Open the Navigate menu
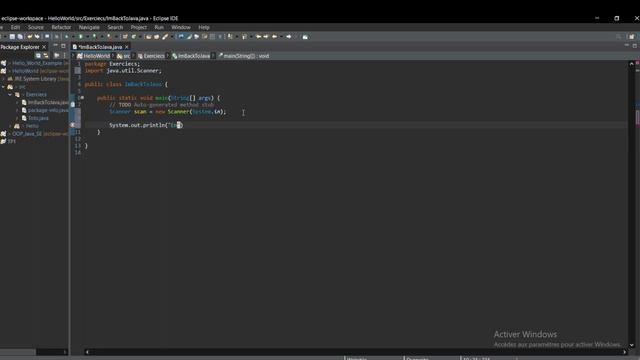 pos(89,27)
